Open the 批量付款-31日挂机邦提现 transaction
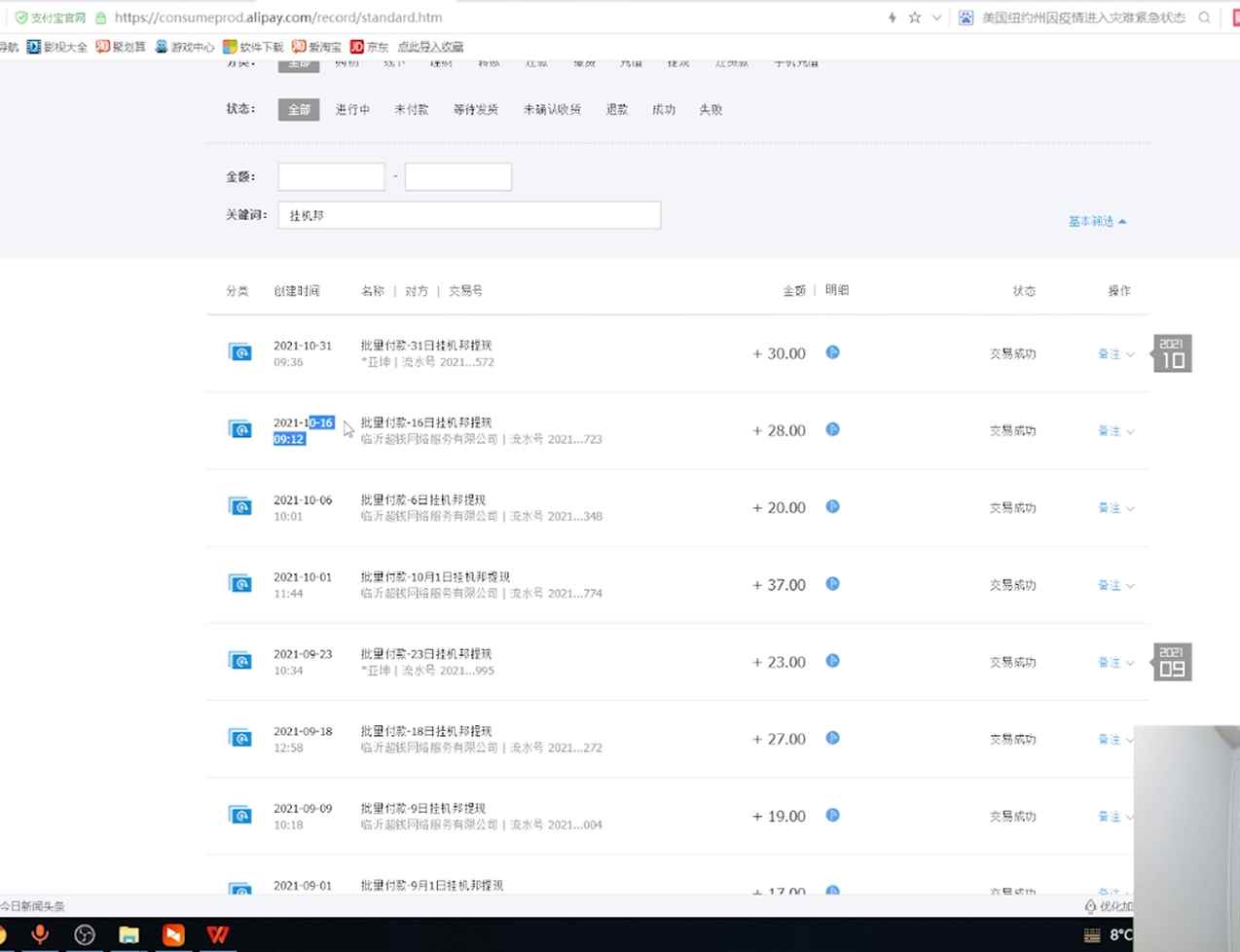This screenshot has width=1240, height=952. (x=426, y=345)
